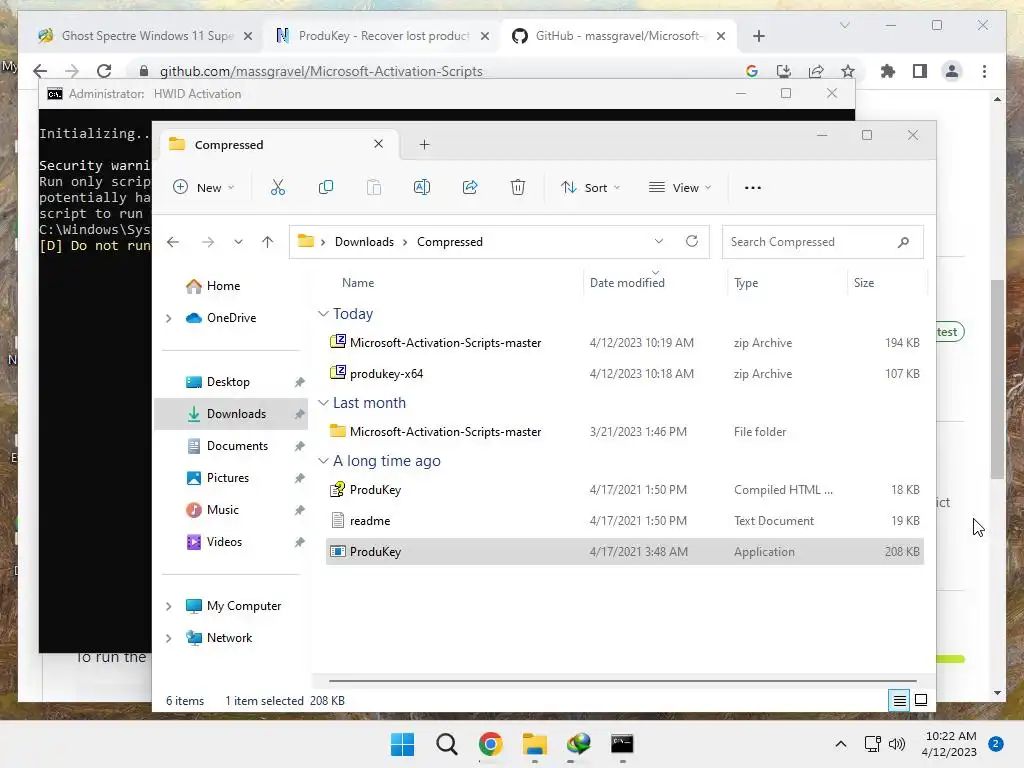
Task: Refresh the Compressed folder view
Action: (692, 241)
